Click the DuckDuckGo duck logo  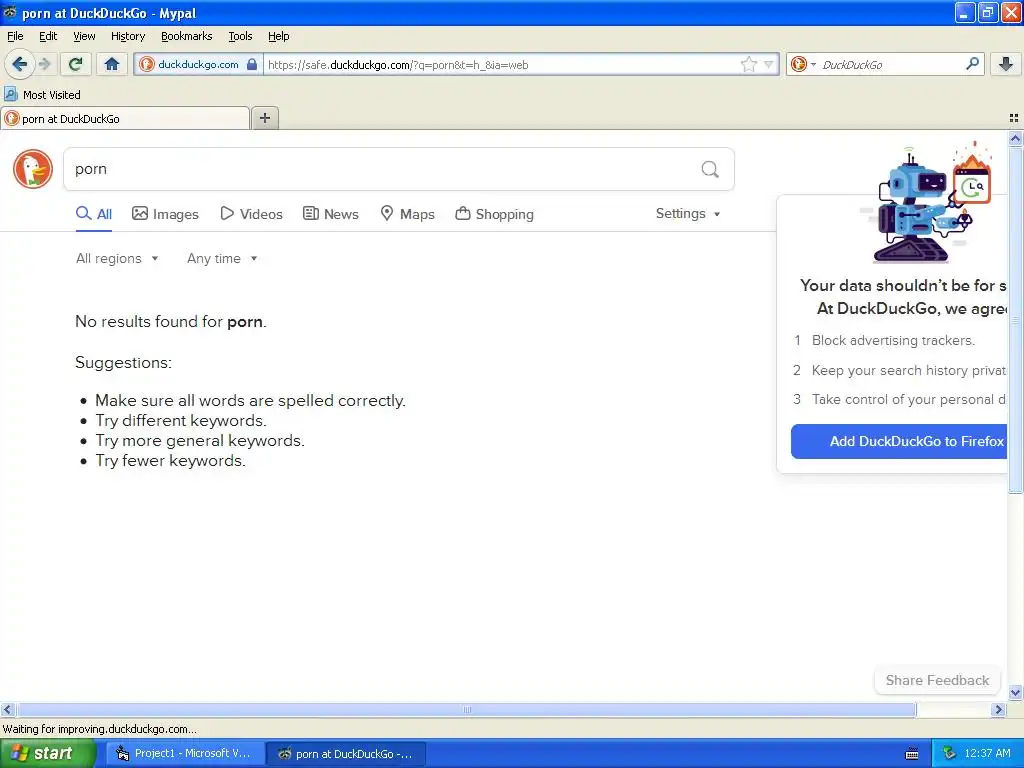[33, 168]
